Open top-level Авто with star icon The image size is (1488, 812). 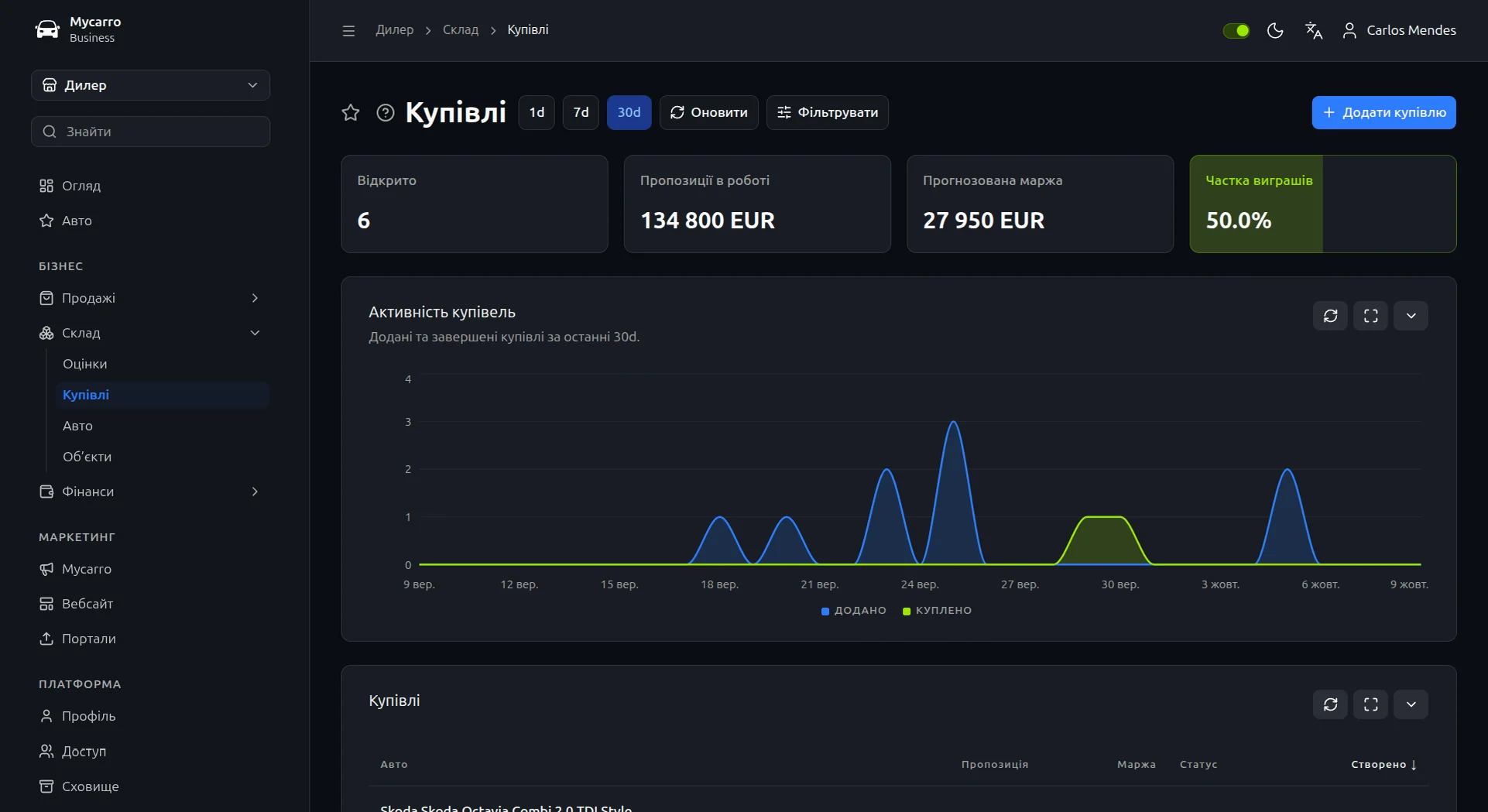(150, 221)
